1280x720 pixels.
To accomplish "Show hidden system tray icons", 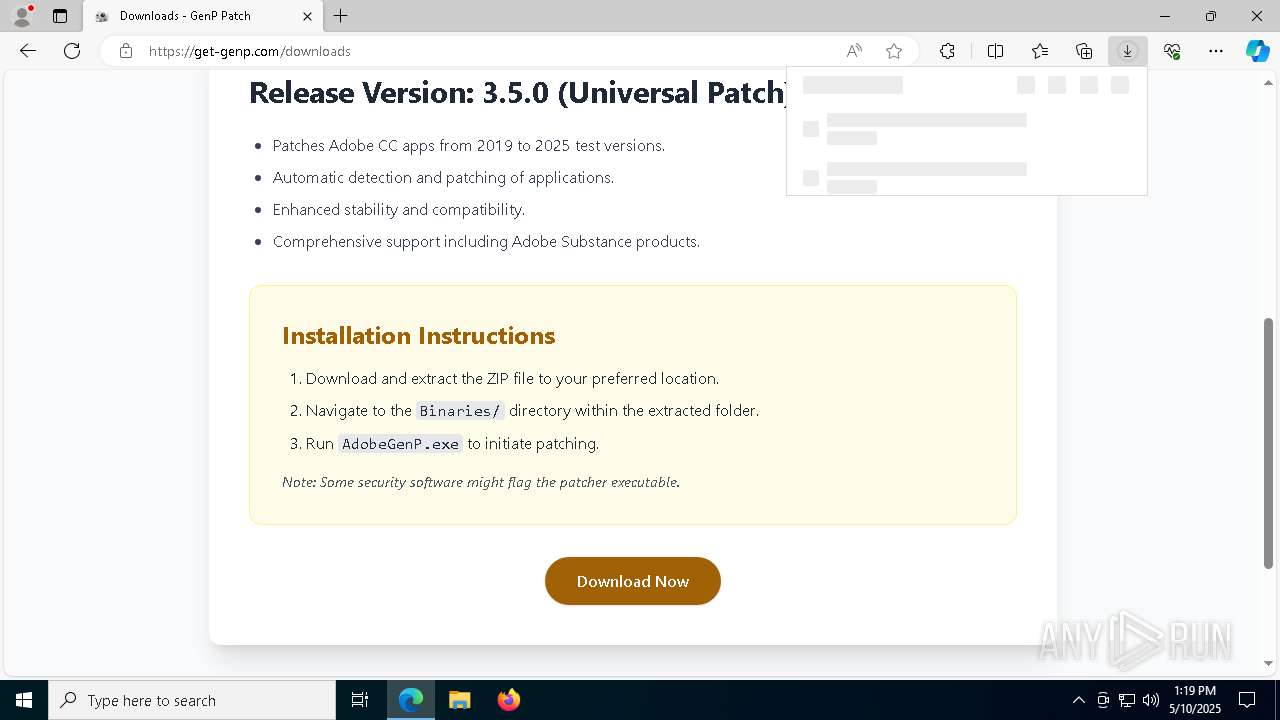I will point(1078,700).
